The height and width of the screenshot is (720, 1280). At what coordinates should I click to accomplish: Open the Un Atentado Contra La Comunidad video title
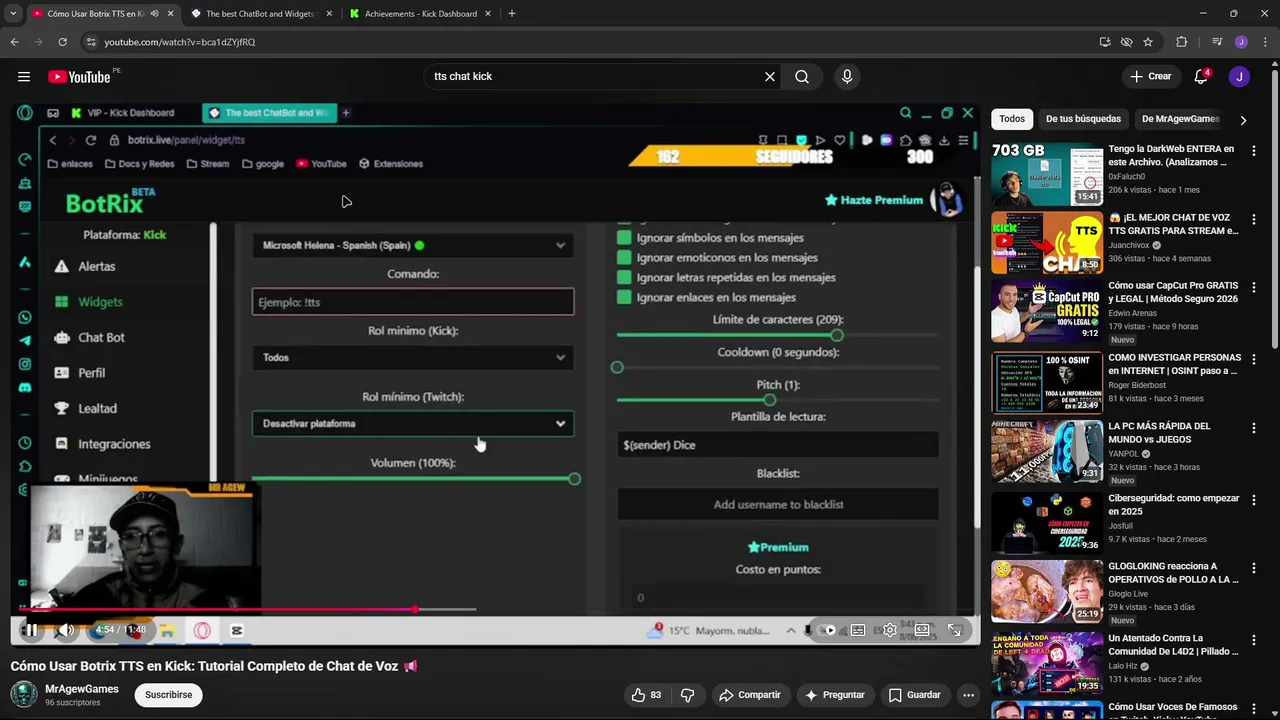1173,645
